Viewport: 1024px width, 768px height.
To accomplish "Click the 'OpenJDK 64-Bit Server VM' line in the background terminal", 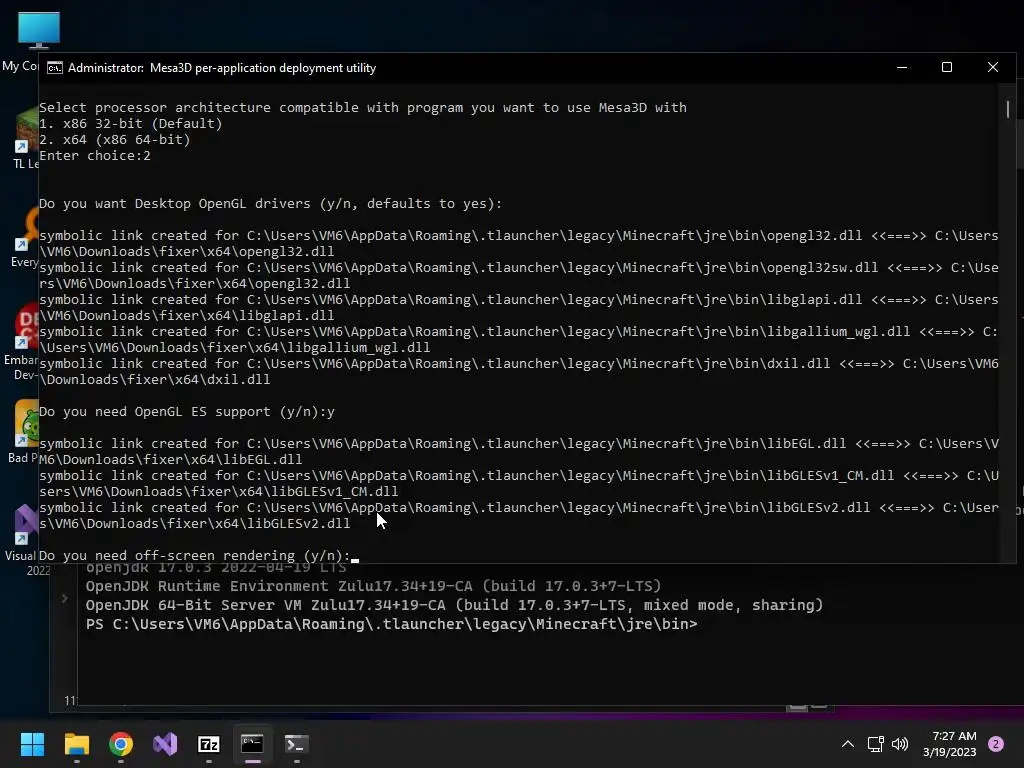I will (x=455, y=605).
